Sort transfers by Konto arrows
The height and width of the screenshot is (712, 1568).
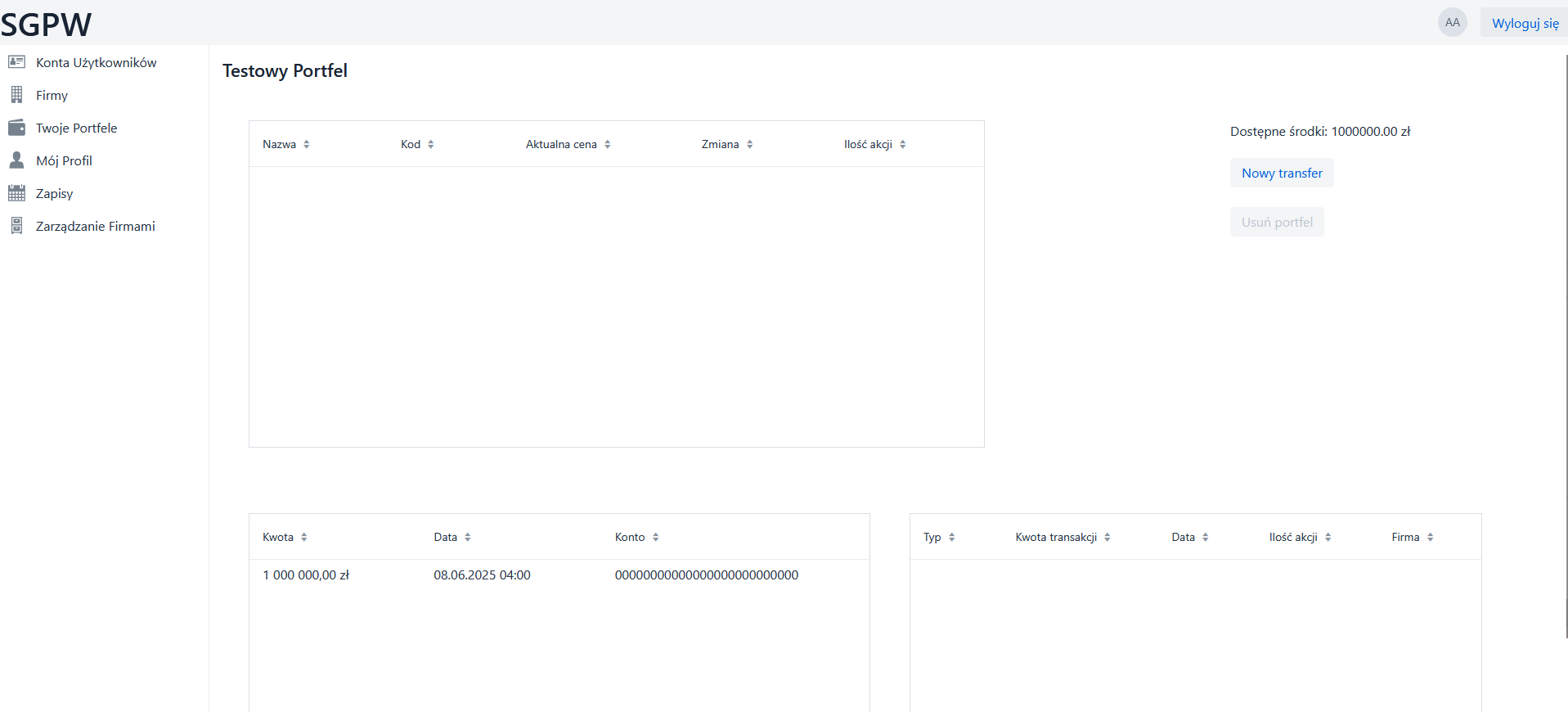tap(656, 537)
